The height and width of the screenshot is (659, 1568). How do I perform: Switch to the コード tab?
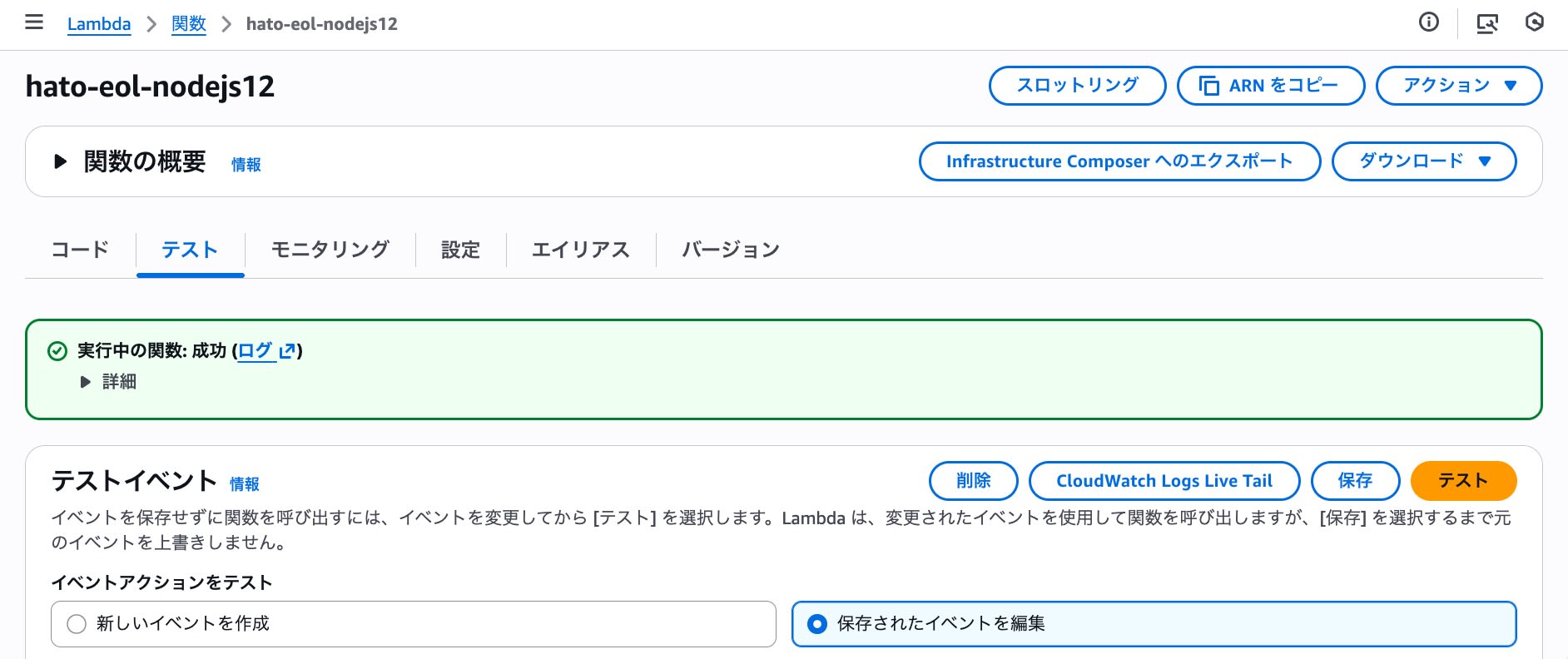(80, 250)
